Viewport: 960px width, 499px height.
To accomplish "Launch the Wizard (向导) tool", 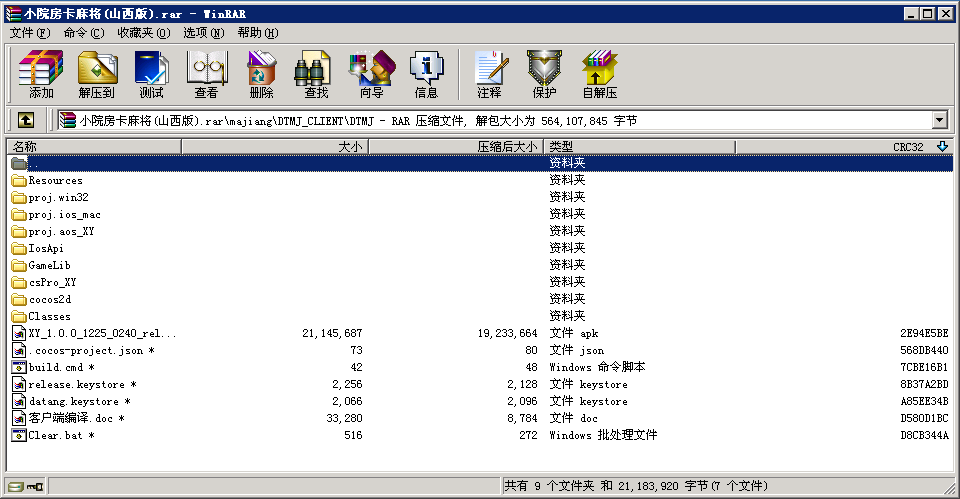I will [x=371, y=74].
